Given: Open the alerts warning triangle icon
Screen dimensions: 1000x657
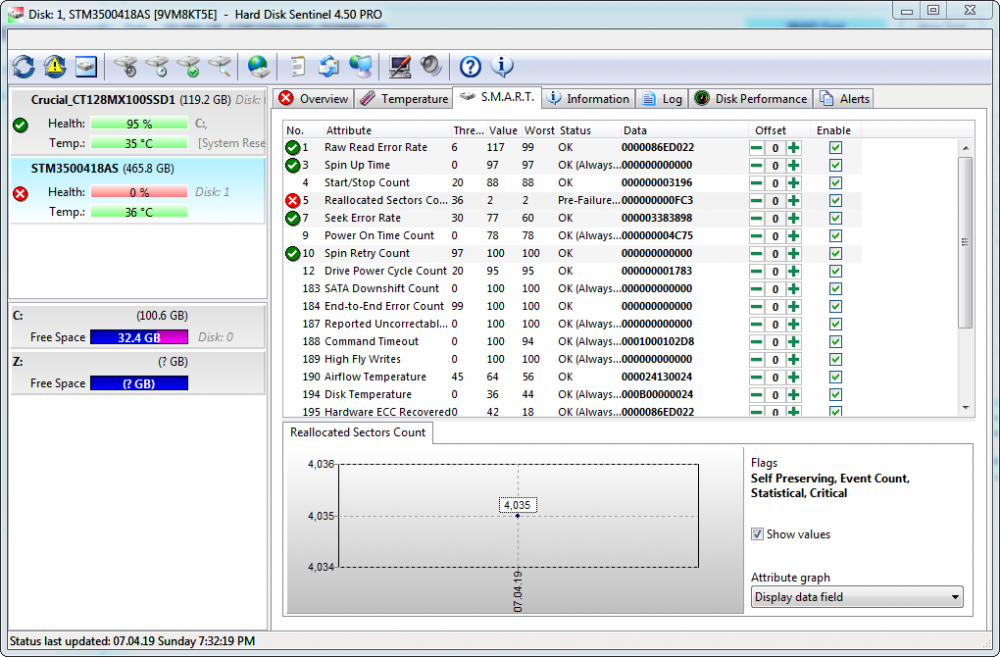Looking at the screenshot, I should point(54,66).
